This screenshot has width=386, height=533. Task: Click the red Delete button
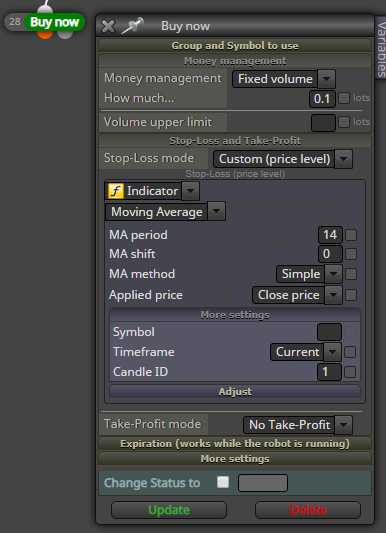[x=308, y=510]
